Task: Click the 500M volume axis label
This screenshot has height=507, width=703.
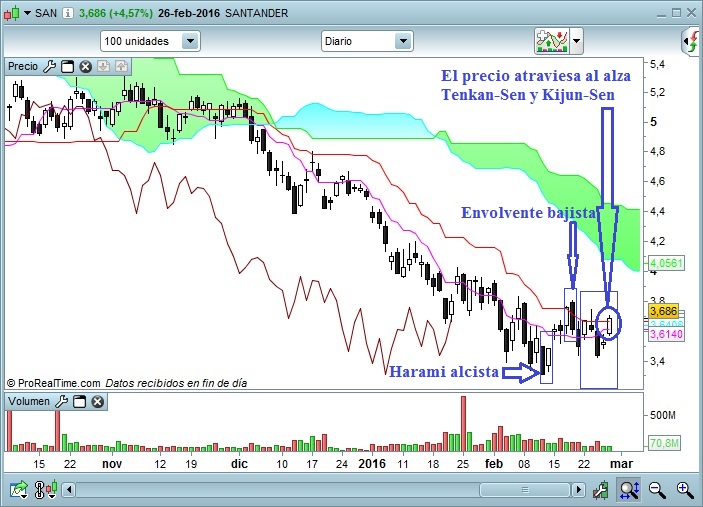Action: (663, 415)
